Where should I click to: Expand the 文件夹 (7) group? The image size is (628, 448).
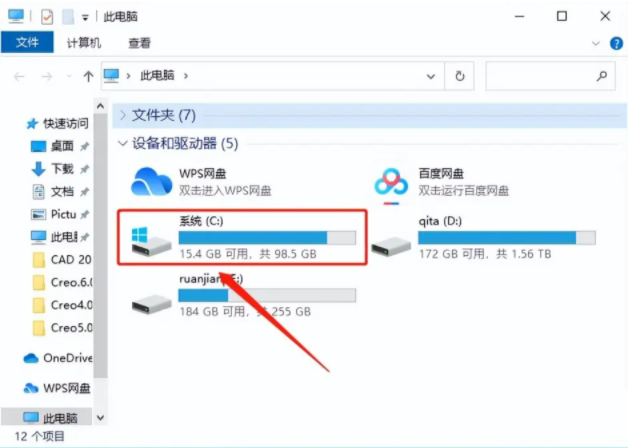123,116
